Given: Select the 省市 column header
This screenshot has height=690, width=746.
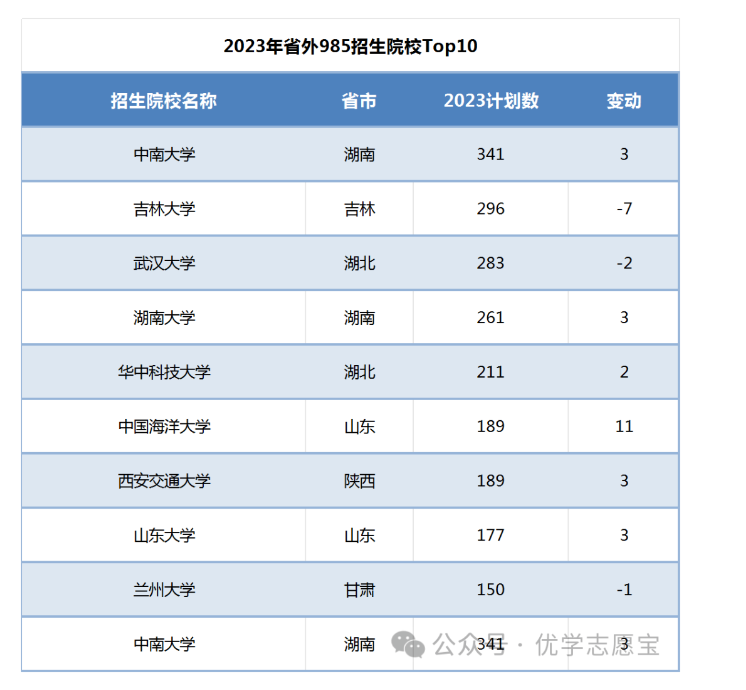Looking at the screenshot, I should [359, 101].
